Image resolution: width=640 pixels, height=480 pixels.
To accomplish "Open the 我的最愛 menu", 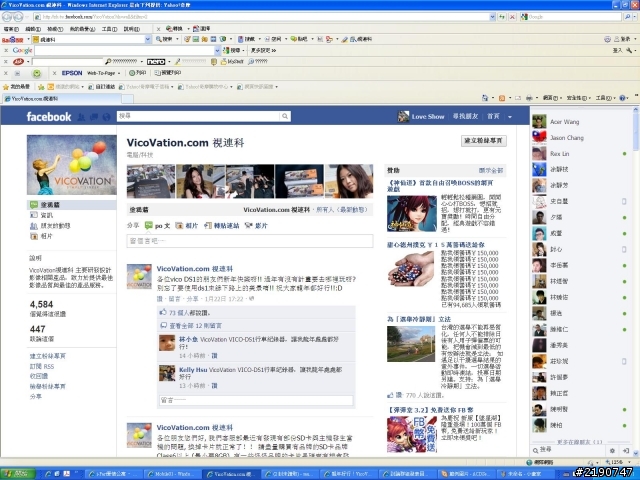I will pyautogui.click(x=82, y=29).
